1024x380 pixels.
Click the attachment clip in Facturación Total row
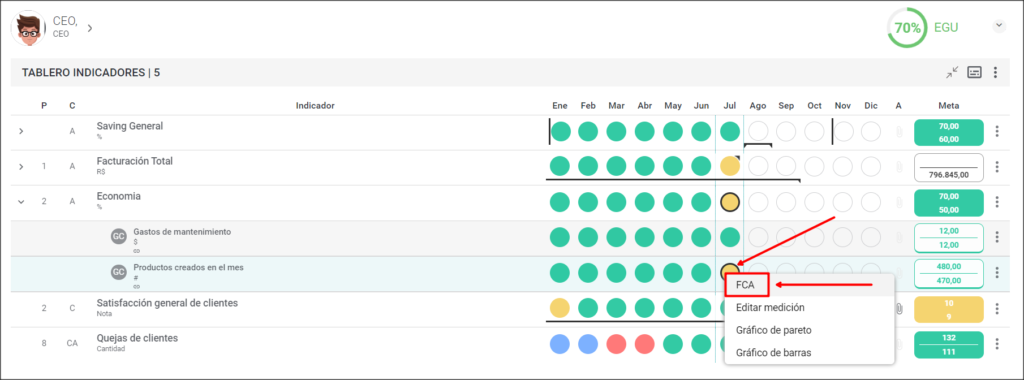coord(899,166)
